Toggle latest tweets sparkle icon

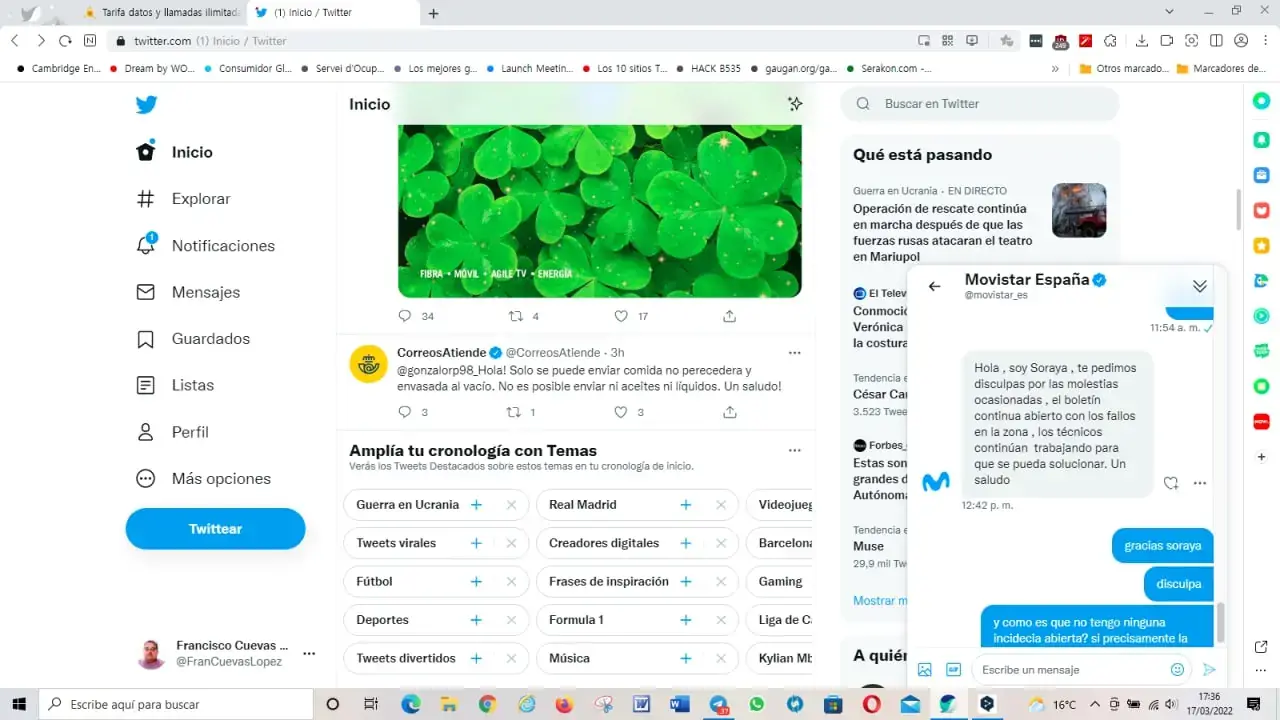pos(795,104)
